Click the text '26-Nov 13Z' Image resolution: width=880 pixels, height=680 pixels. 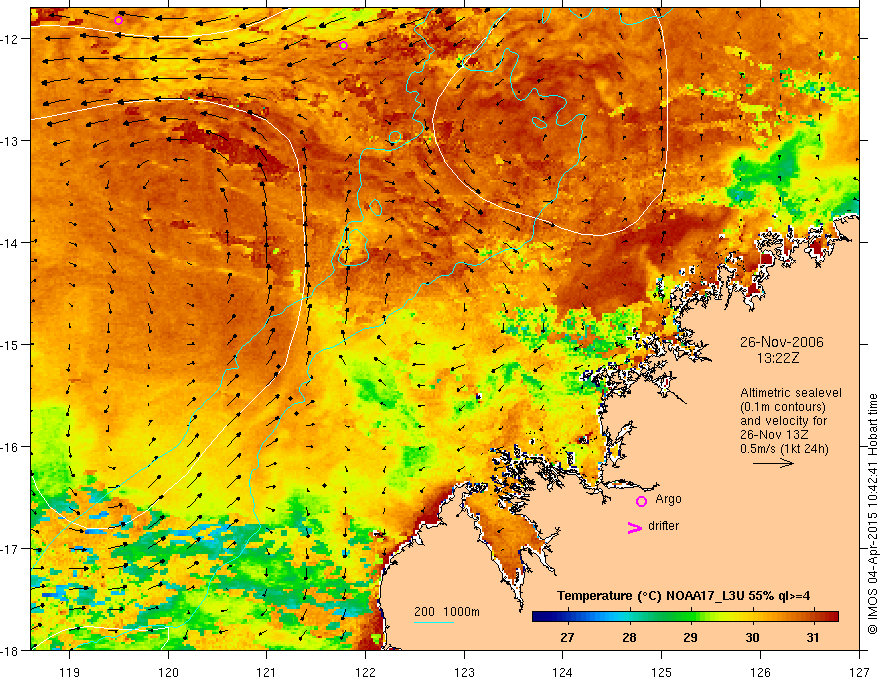(772, 435)
